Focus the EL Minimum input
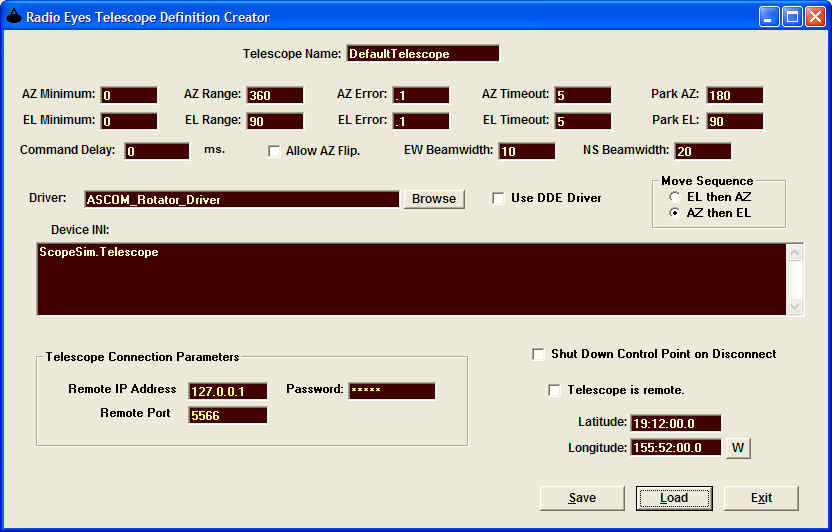Viewport: 832px width, 532px height. click(x=129, y=121)
